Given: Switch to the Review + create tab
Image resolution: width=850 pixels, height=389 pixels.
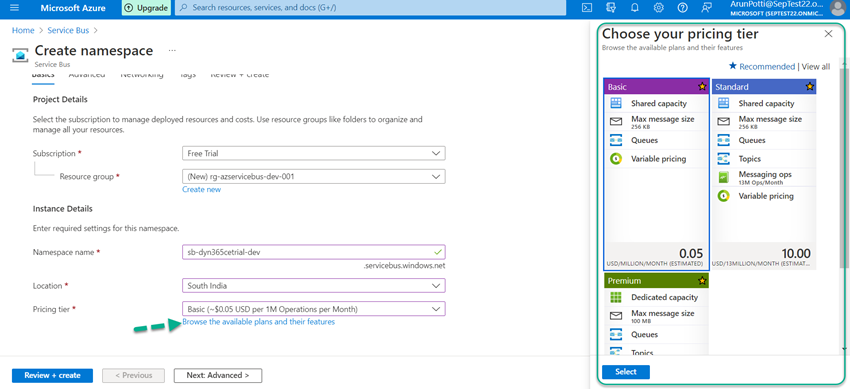Looking at the screenshot, I should point(240,75).
